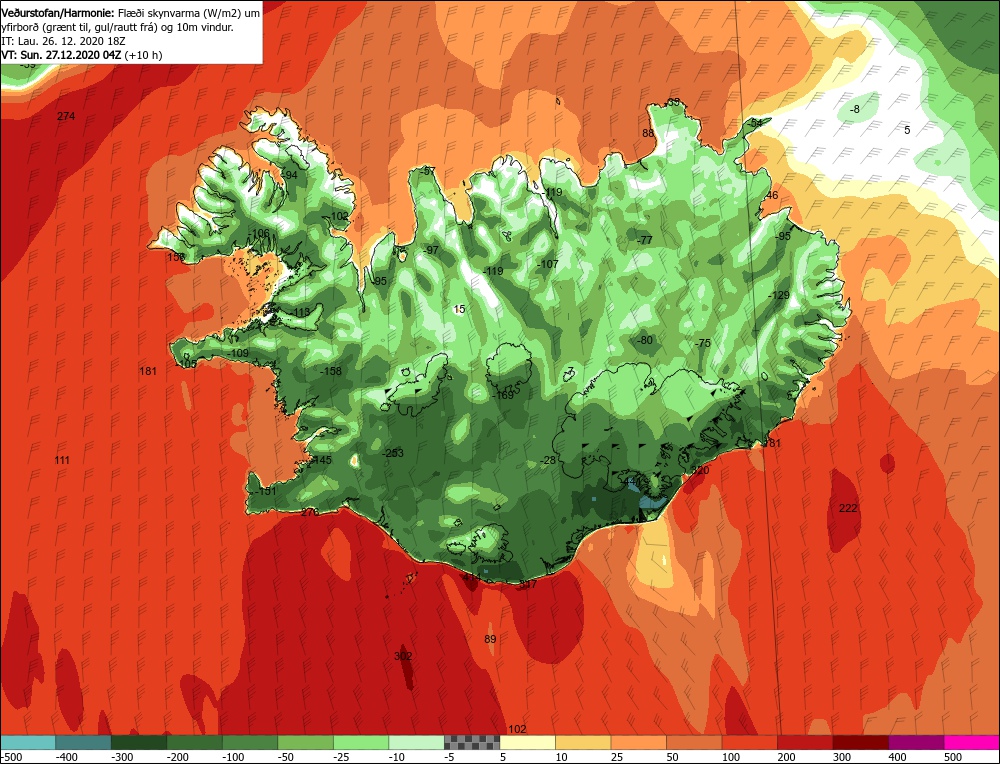This screenshot has height=764, width=1000.
Task: Click the value 276 off the Reykjanes coast
Action: (309, 512)
